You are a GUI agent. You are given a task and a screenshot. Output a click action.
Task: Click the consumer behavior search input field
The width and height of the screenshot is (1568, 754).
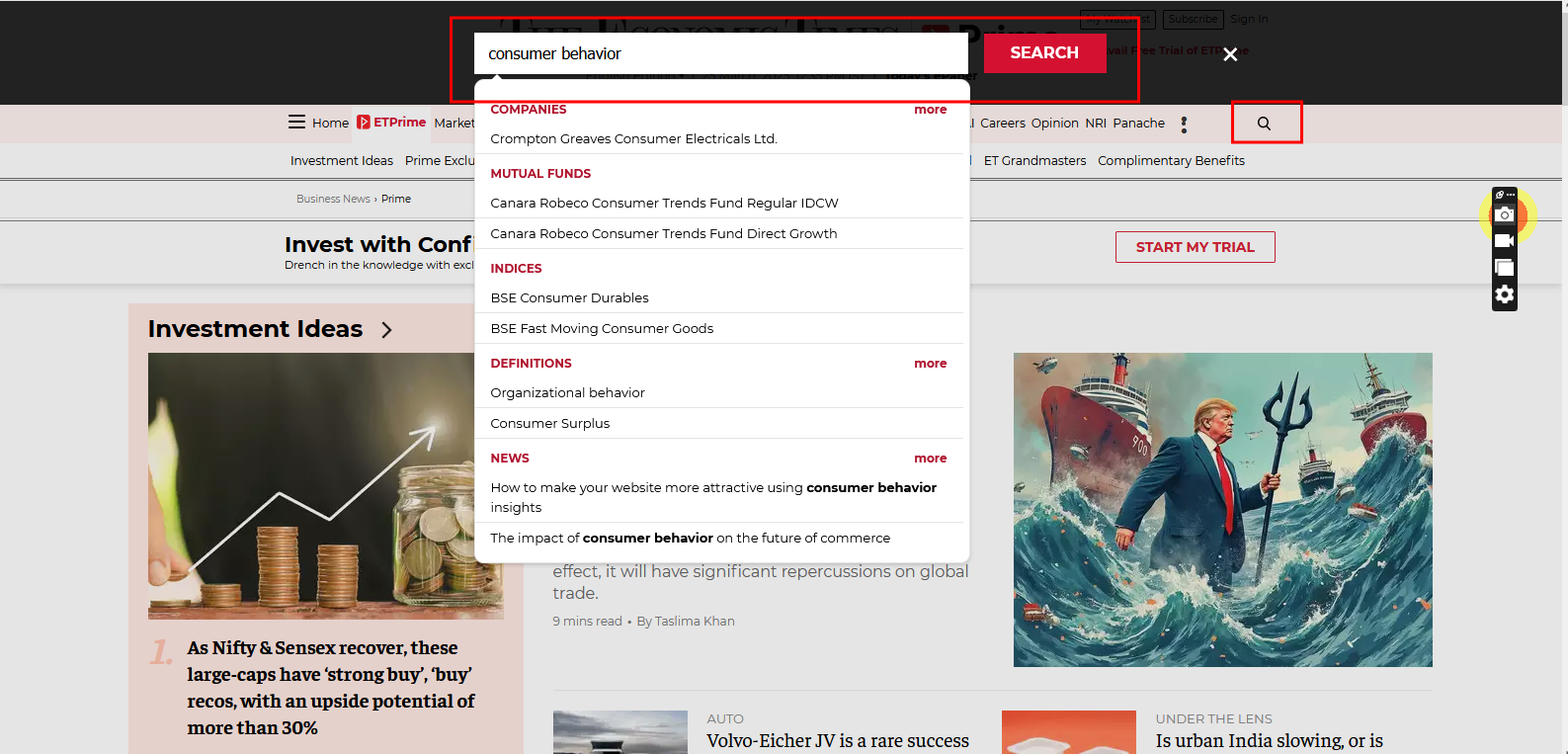pyautogui.click(x=720, y=53)
